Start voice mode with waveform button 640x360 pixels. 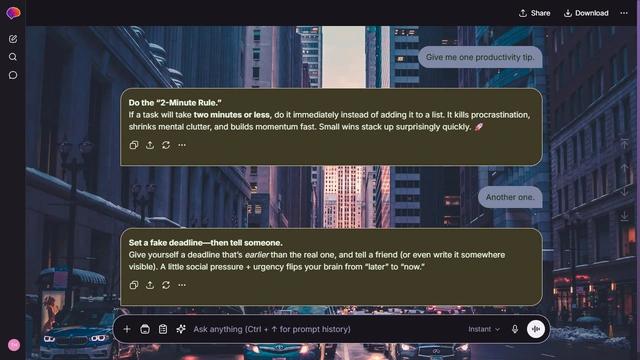pyautogui.click(x=536, y=329)
